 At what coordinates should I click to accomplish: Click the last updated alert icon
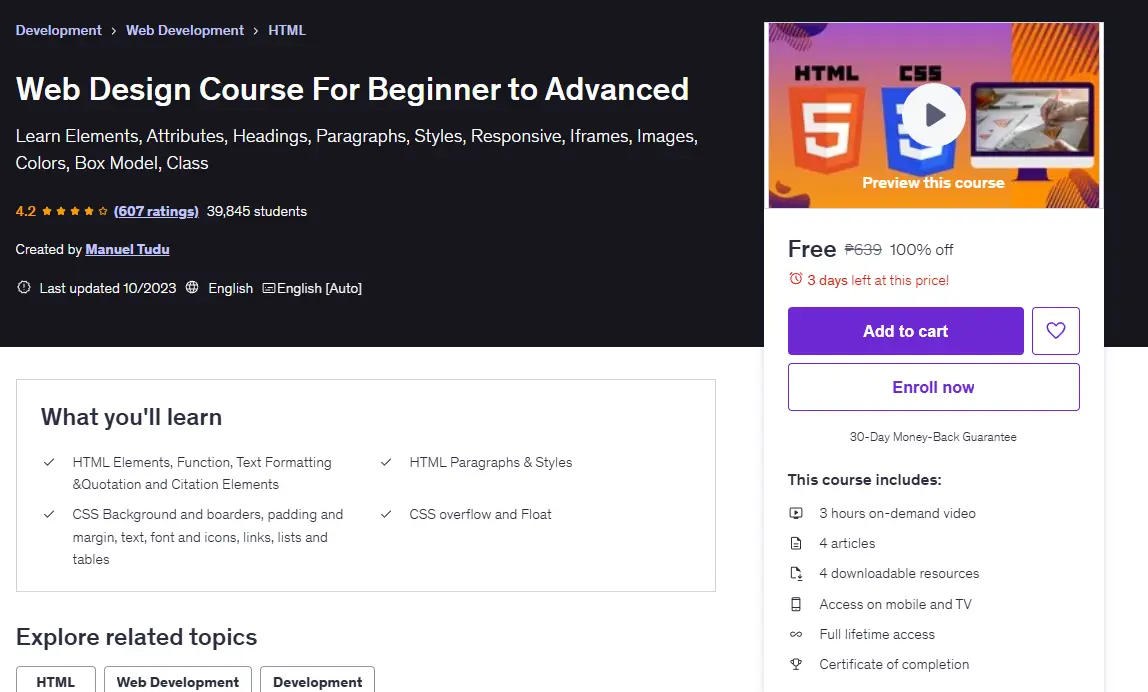point(23,287)
